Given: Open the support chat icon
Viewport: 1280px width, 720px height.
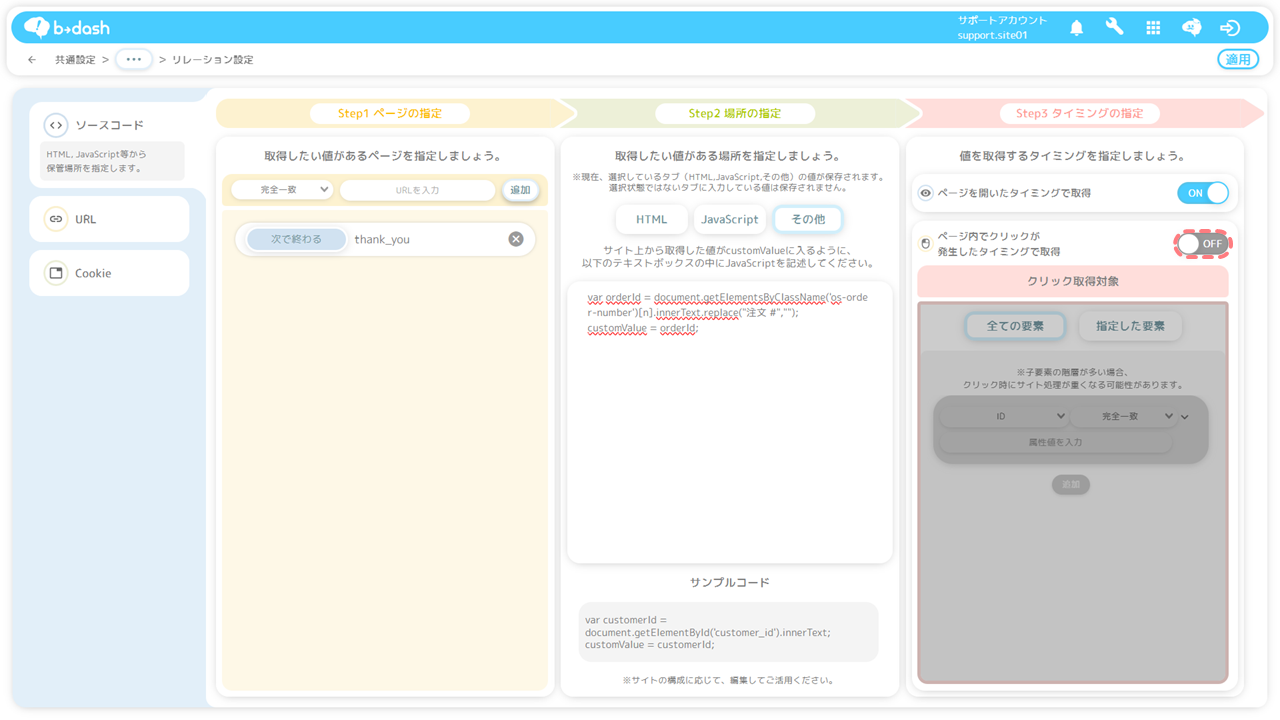Looking at the screenshot, I should 1191,28.
